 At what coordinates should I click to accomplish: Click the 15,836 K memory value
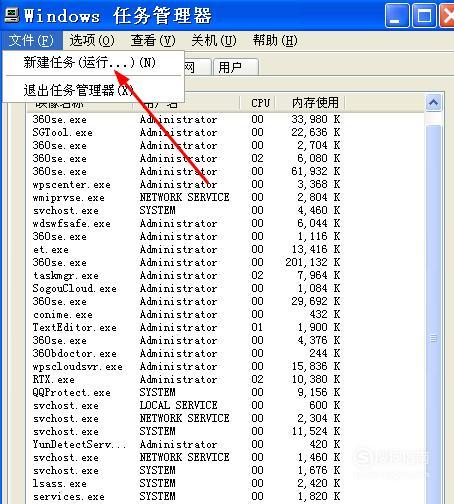click(315, 366)
